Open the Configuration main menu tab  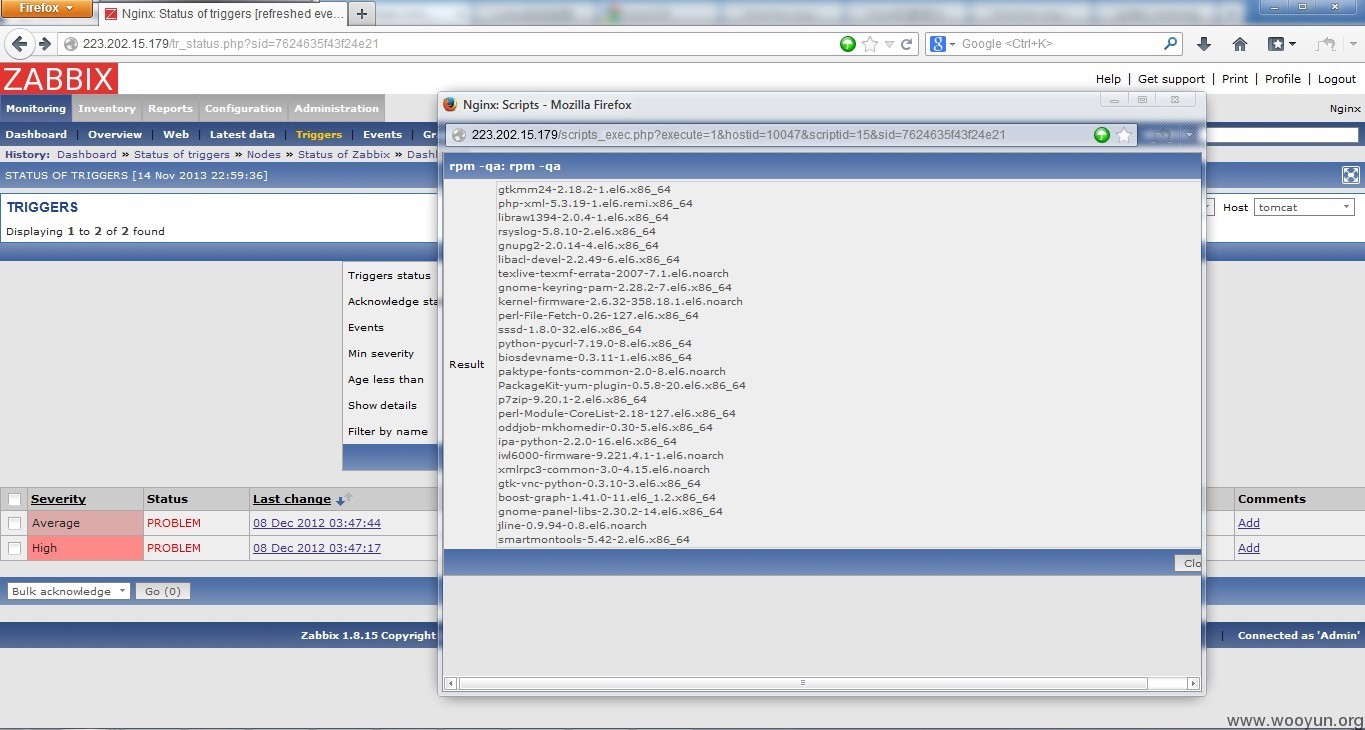pyautogui.click(x=244, y=109)
